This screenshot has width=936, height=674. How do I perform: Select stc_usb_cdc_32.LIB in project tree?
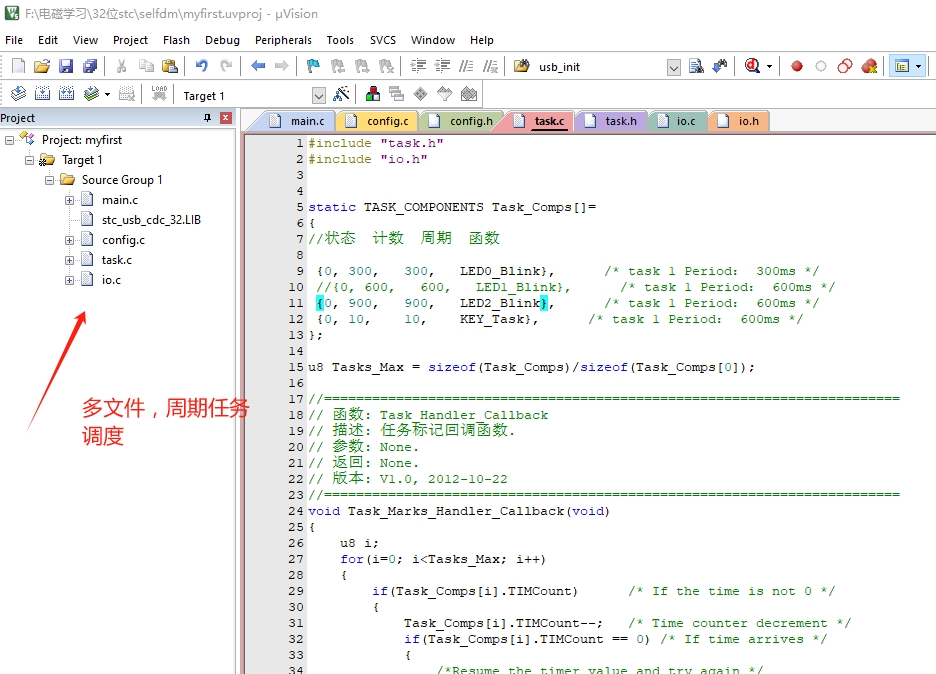point(151,220)
